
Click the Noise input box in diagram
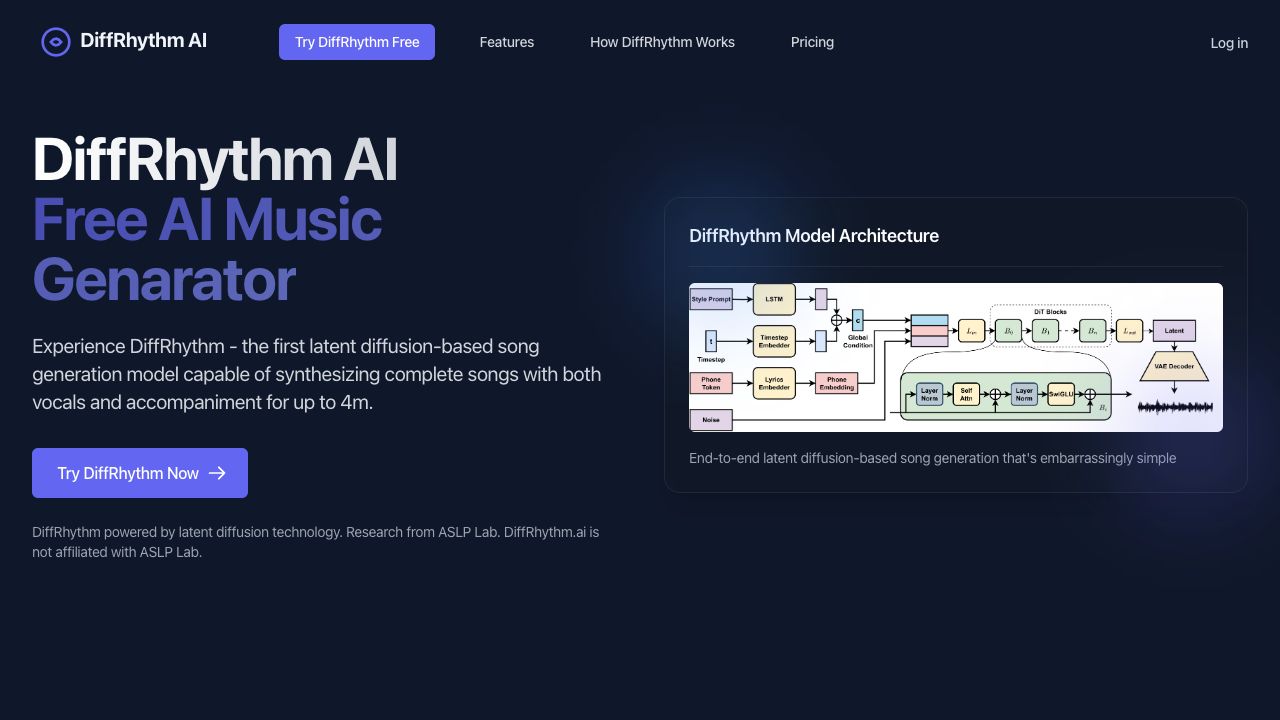711,420
